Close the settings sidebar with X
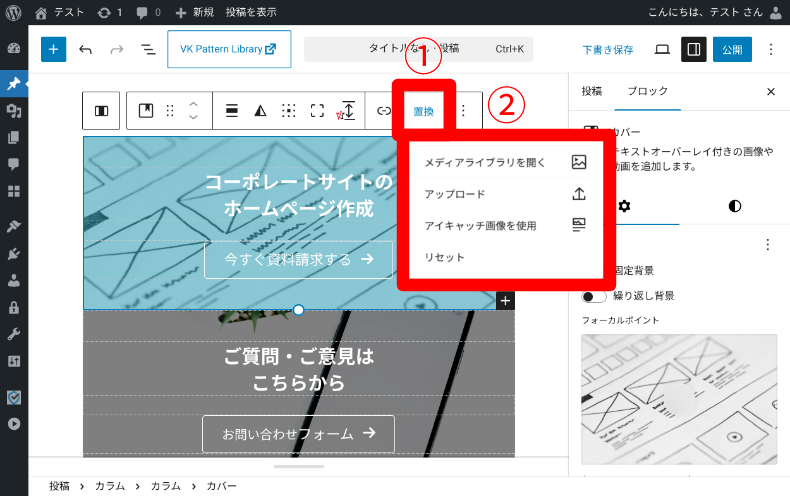The width and height of the screenshot is (790, 496). point(770,91)
